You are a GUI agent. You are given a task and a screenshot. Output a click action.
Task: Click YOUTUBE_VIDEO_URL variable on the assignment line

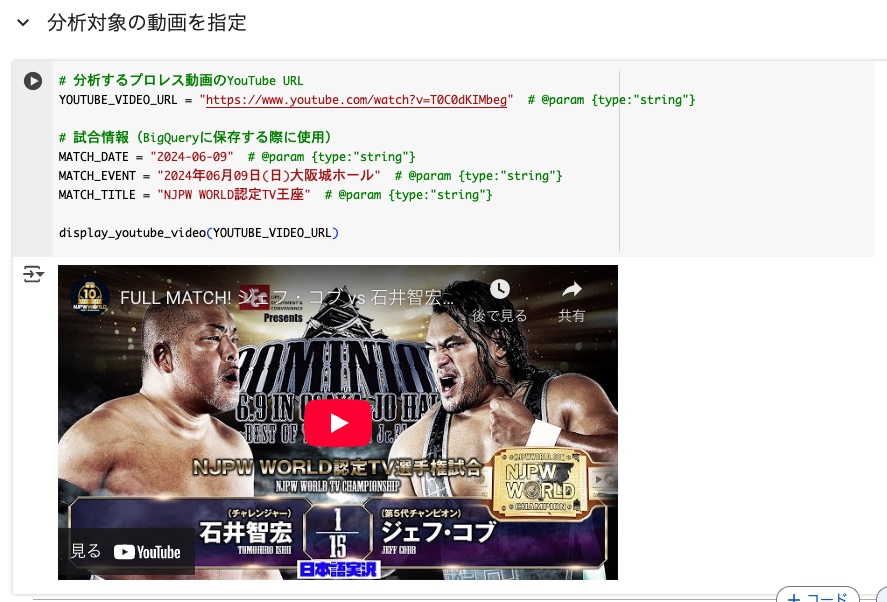tap(118, 100)
